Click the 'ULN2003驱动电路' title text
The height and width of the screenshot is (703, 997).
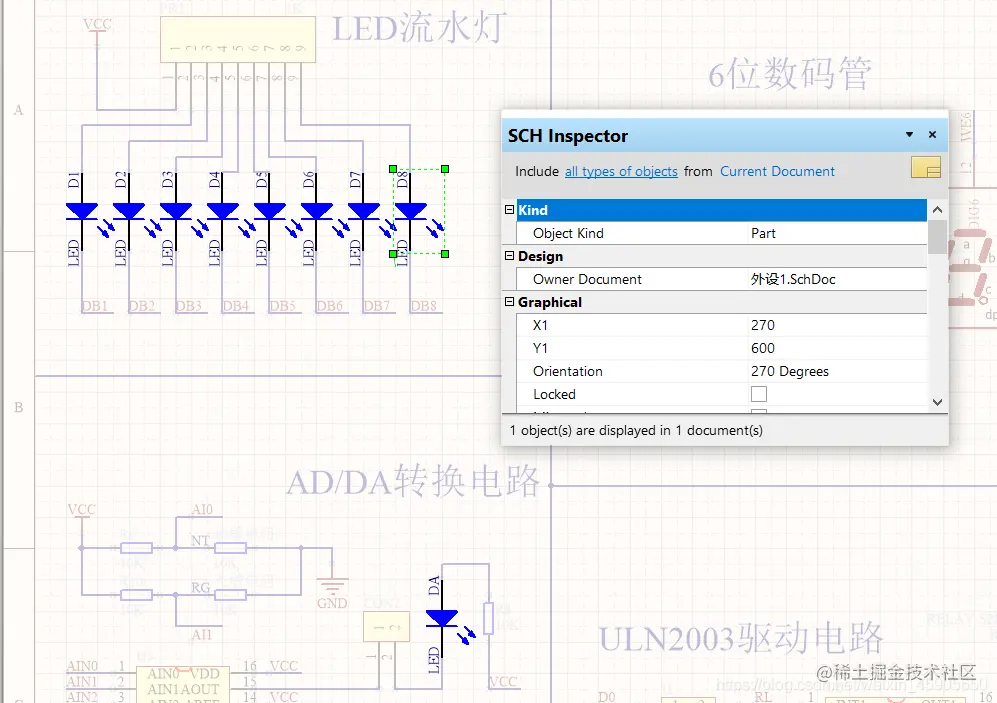(741, 638)
